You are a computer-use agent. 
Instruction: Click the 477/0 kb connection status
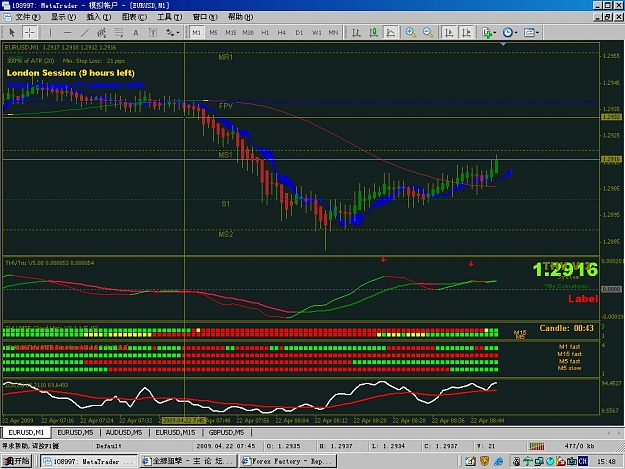pos(579,446)
